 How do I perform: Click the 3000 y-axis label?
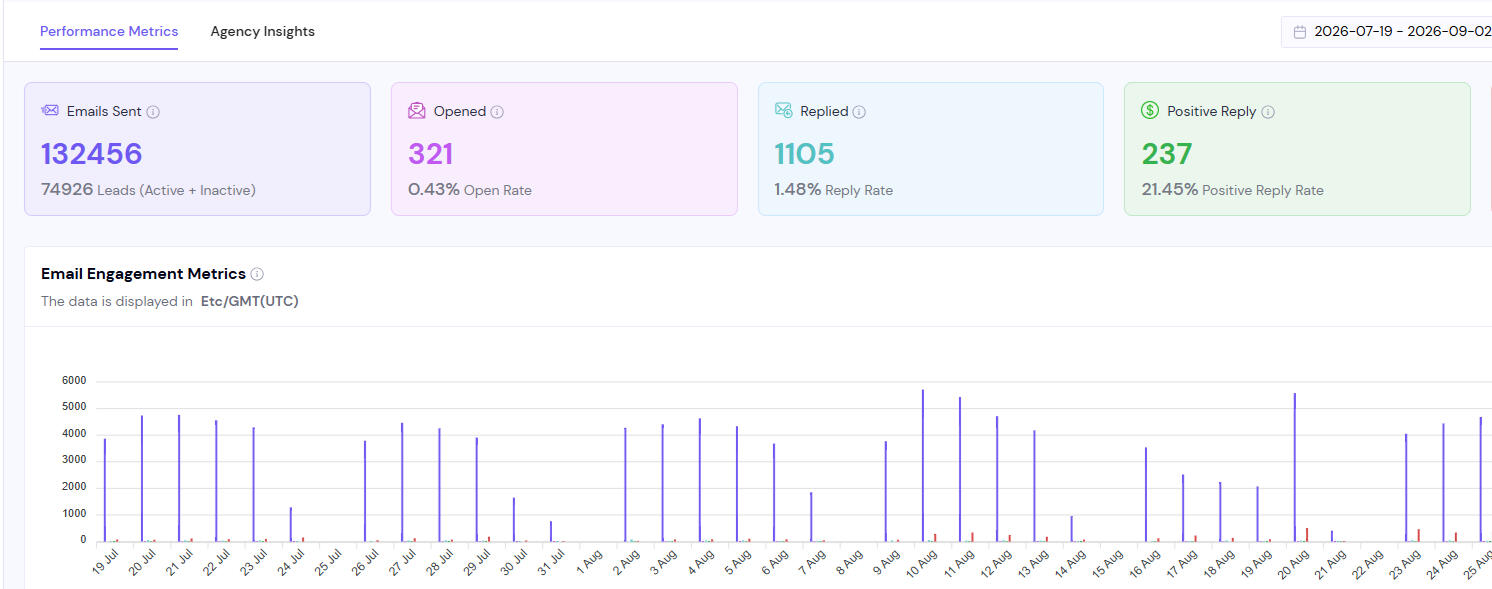[x=74, y=461]
